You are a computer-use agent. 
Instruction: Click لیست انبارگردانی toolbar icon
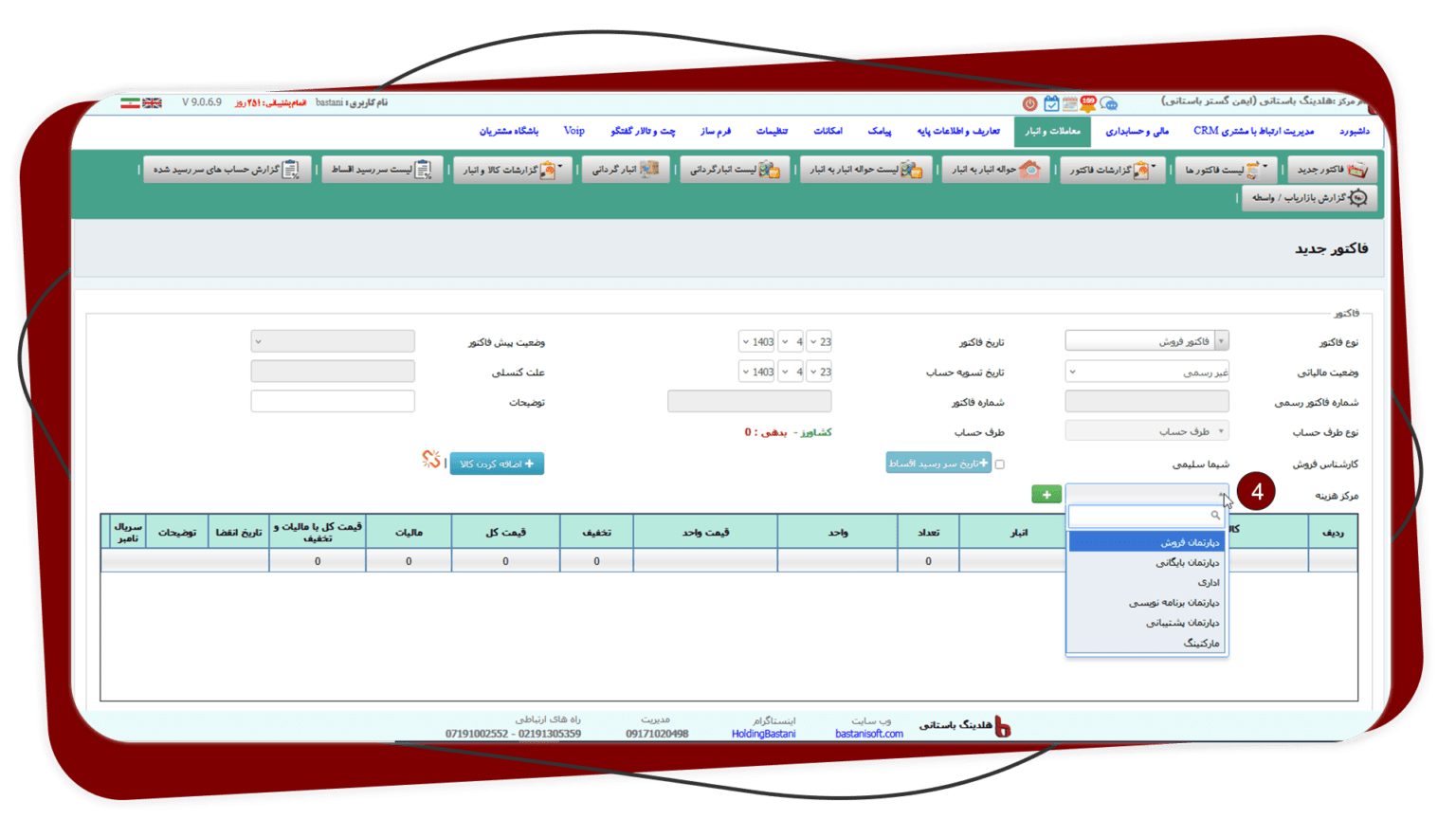point(769,170)
